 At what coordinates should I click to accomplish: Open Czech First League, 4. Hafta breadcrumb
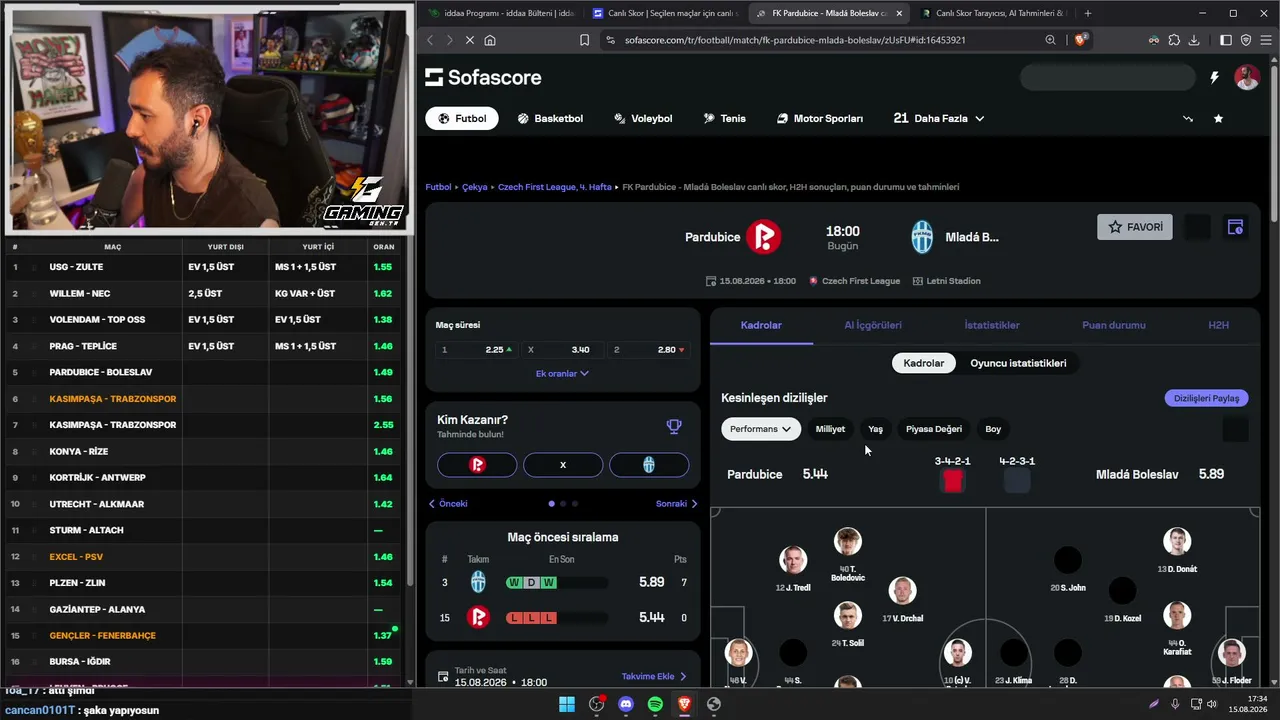pos(555,187)
